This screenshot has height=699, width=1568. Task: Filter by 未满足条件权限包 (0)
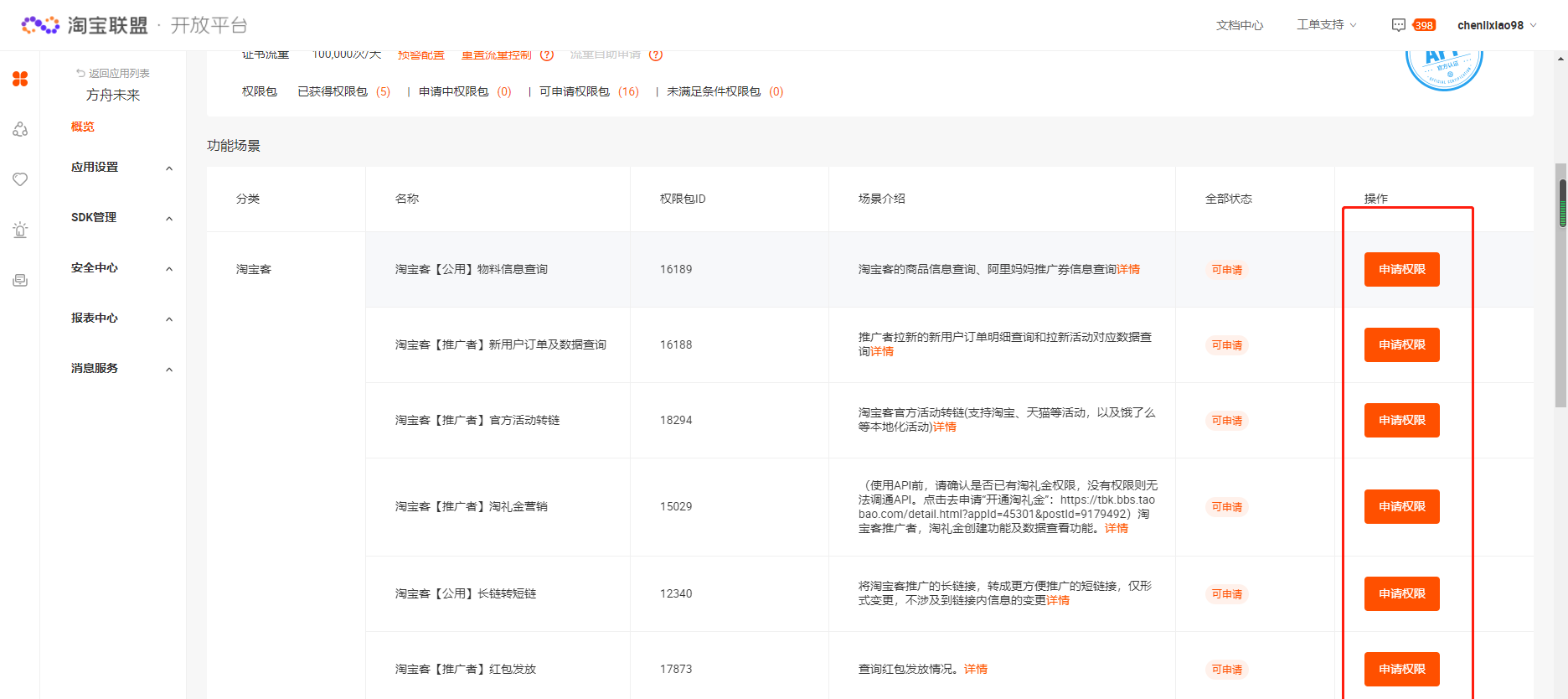[x=725, y=91]
